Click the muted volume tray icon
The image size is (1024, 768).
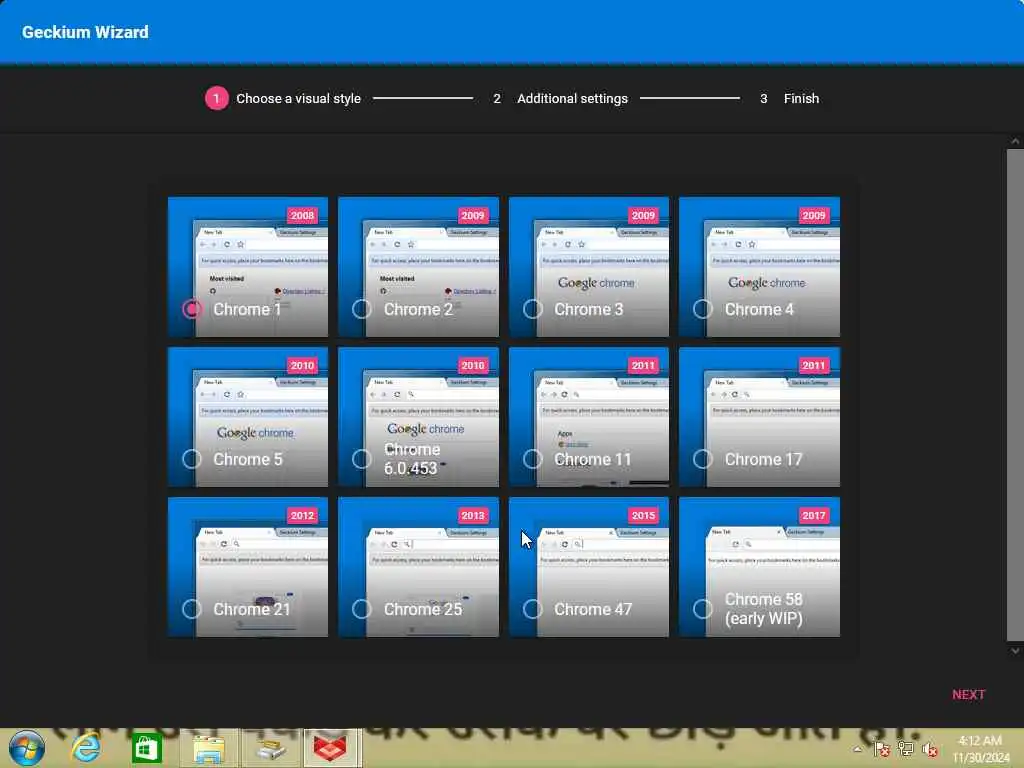pyautogui.click(x=930, y=750)
